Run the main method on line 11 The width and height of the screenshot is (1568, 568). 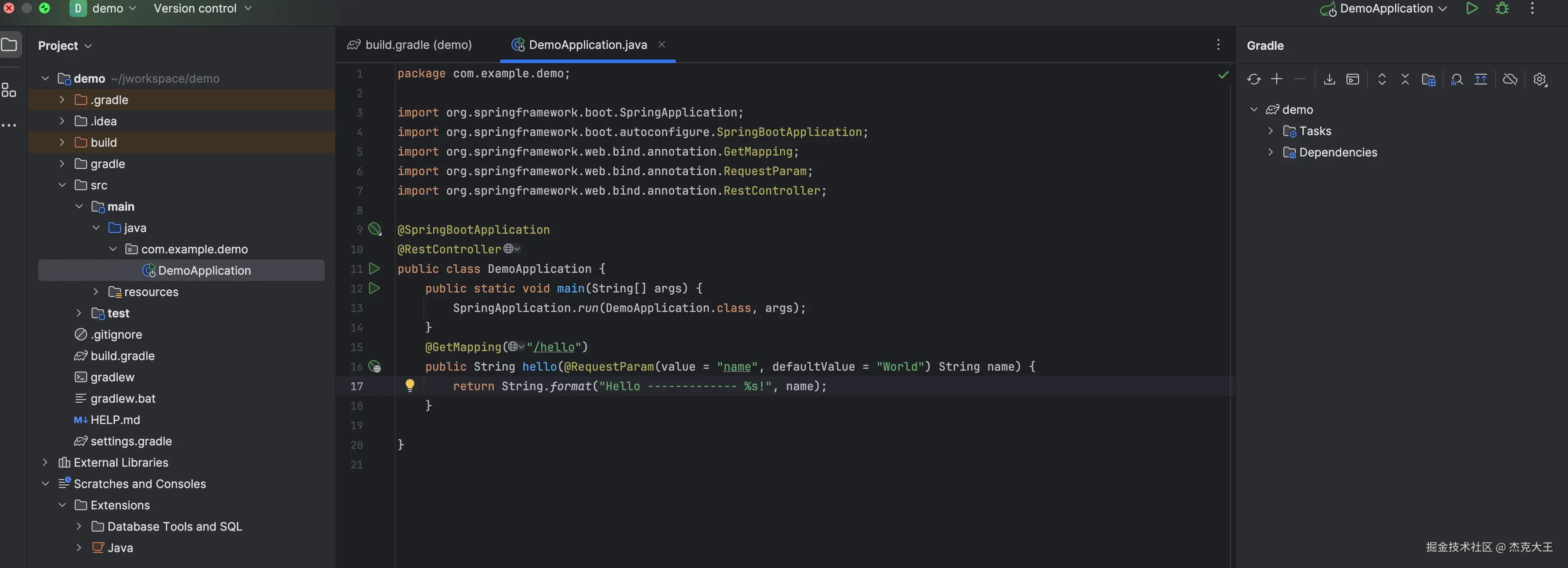click(374, 268)
